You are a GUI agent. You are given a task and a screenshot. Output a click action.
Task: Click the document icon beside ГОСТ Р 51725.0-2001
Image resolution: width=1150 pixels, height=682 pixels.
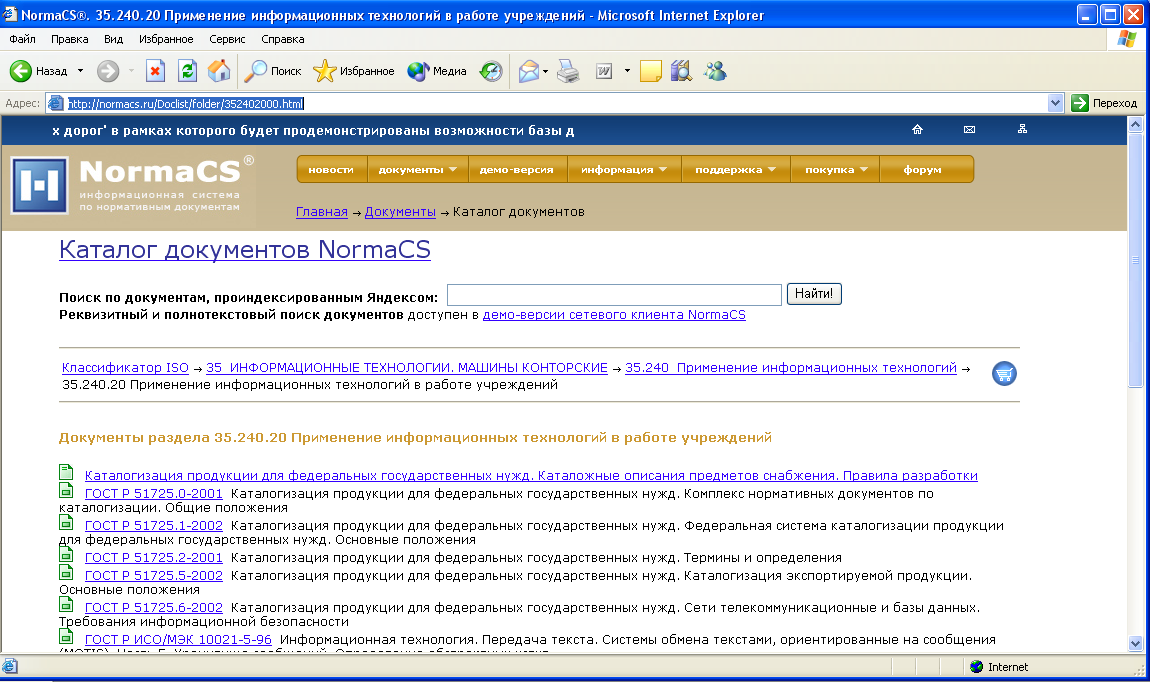click(66, 491)
